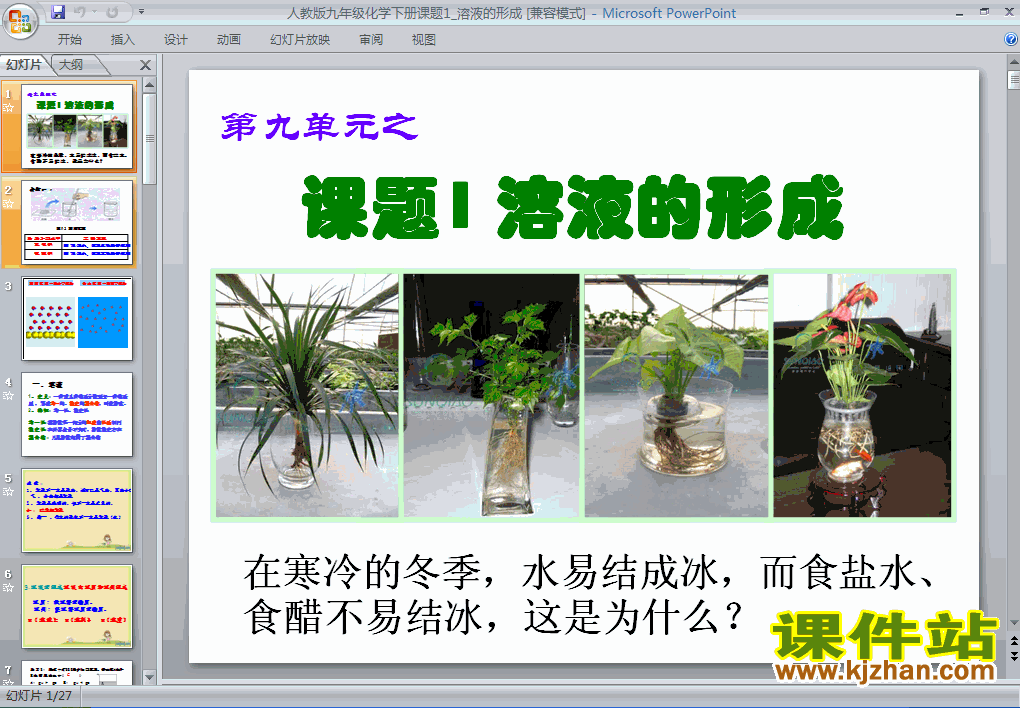This screenshot has width=1020, height=708.
Task: Click animation star icon under slide 2
Action: (8, 204)
